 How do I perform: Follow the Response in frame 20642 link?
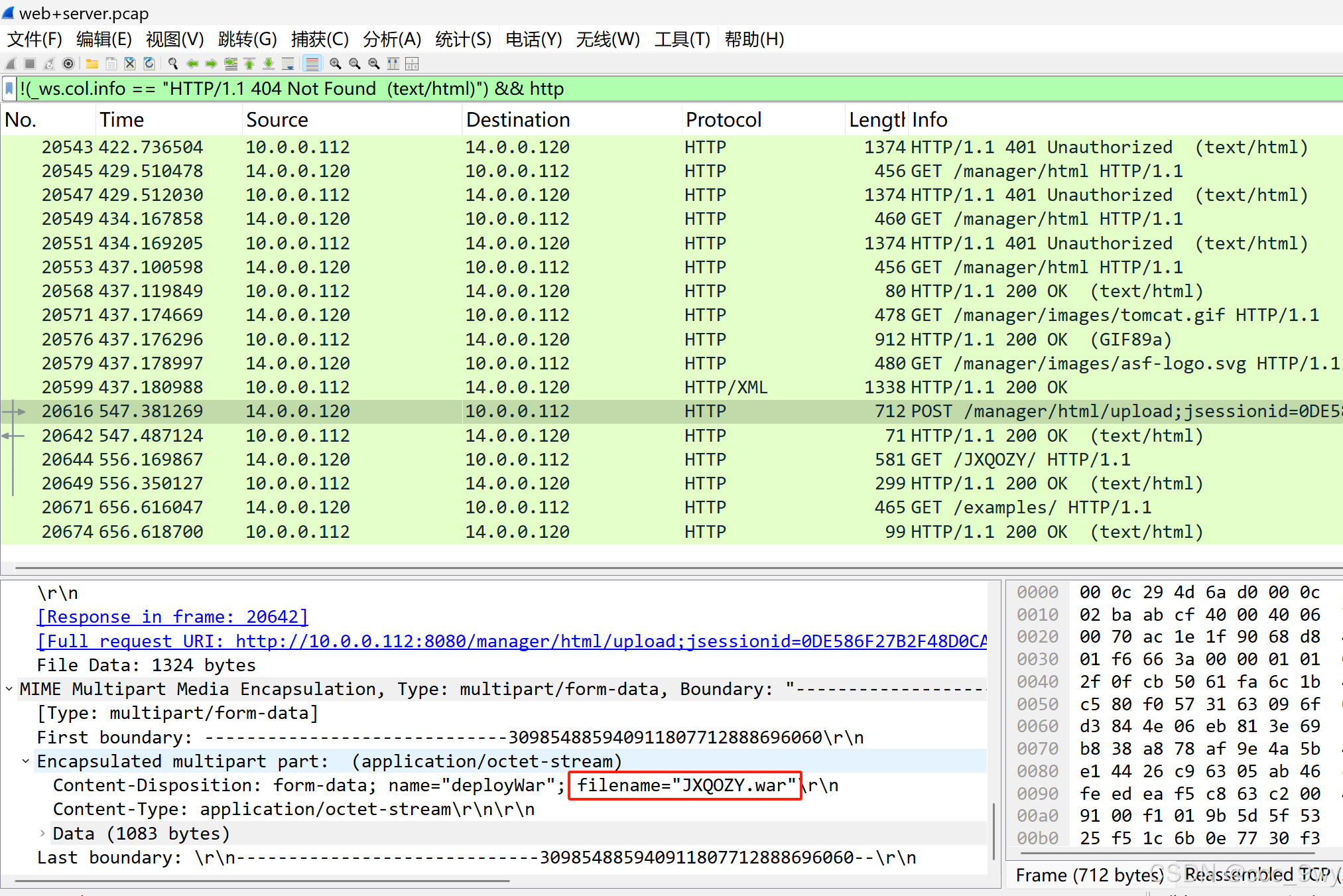point(172,617)
